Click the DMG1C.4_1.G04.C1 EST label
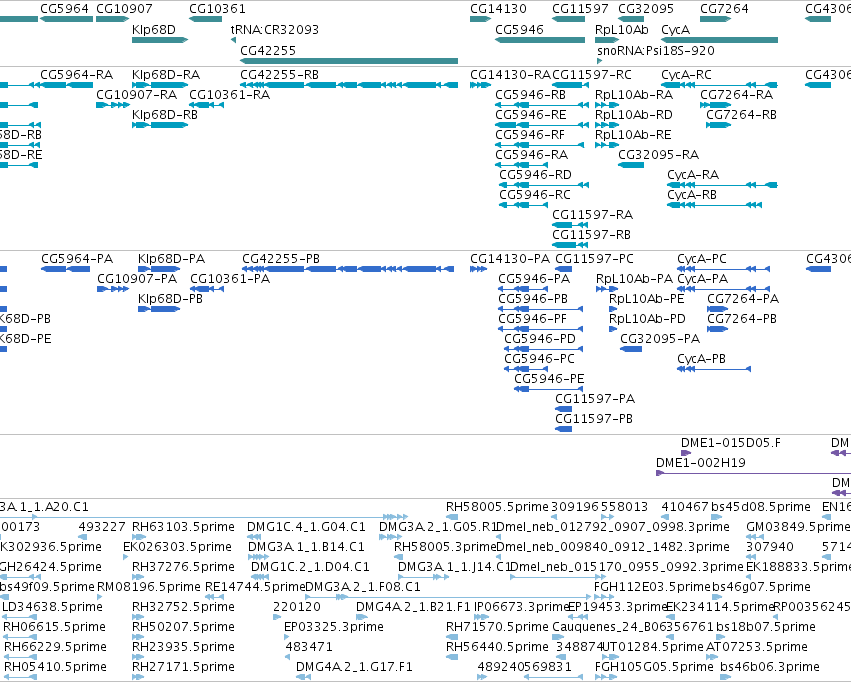The width and height of the screenshot is (851, 682). point(306,527)
